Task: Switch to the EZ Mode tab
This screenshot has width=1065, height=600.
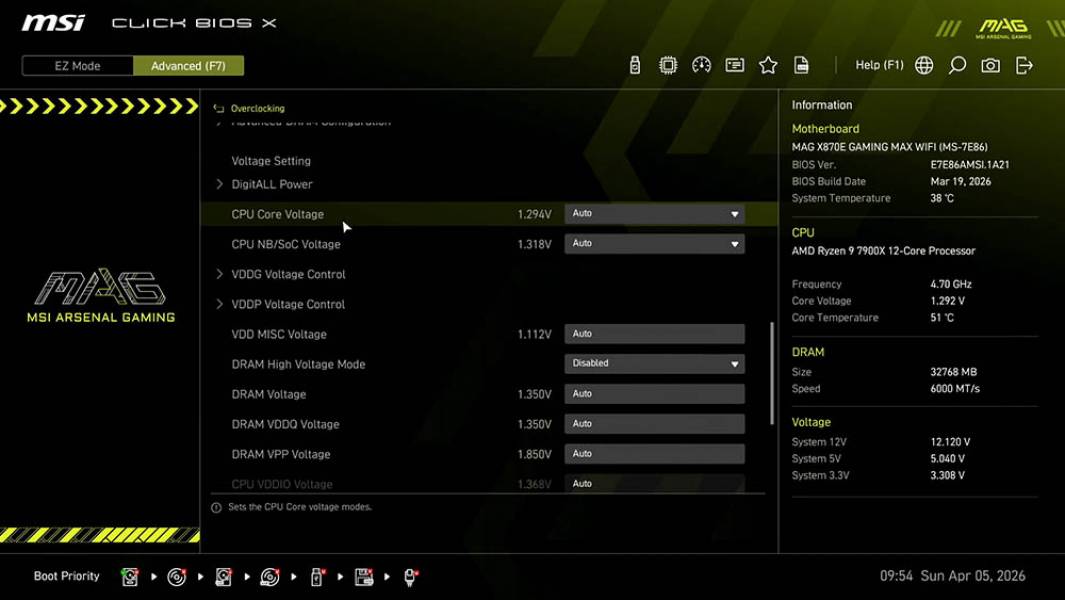Action: click(x=76, y=65)
